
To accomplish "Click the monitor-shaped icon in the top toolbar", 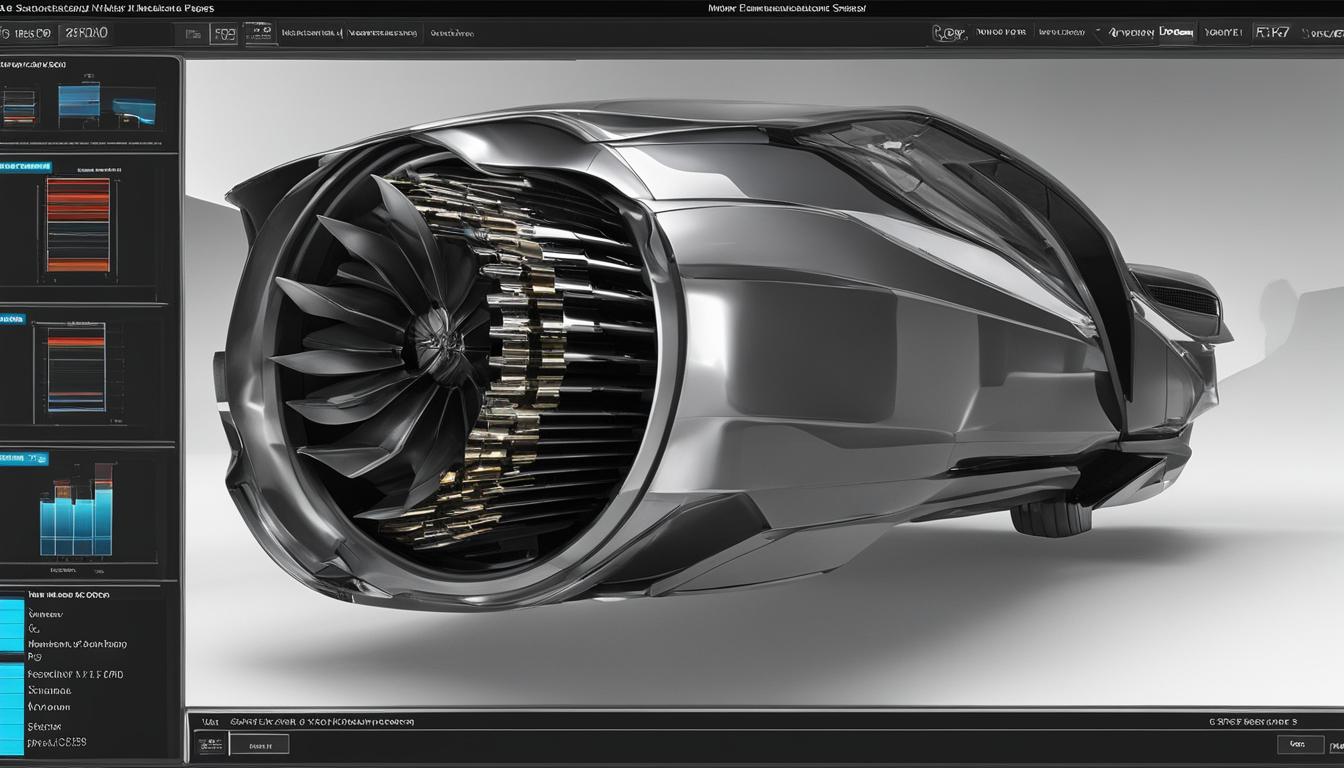I will tap(259, 33).
